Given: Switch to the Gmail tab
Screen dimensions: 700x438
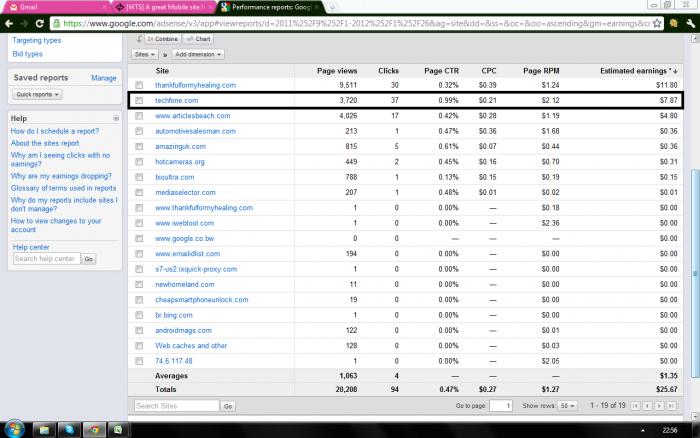Looking at the screenshot, I should click(55, 7).
